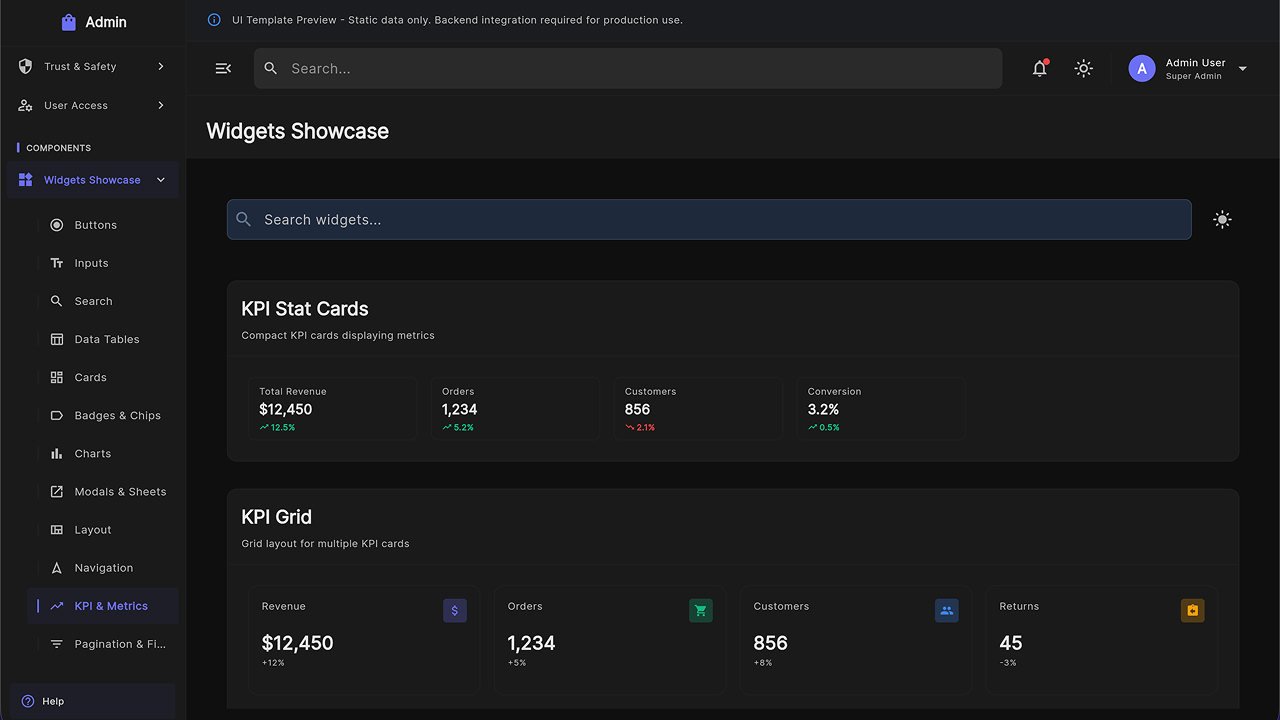Screen dimensions: 1280x720
Task: Click the Admin shopping bag logo icon
Action: 68,22
